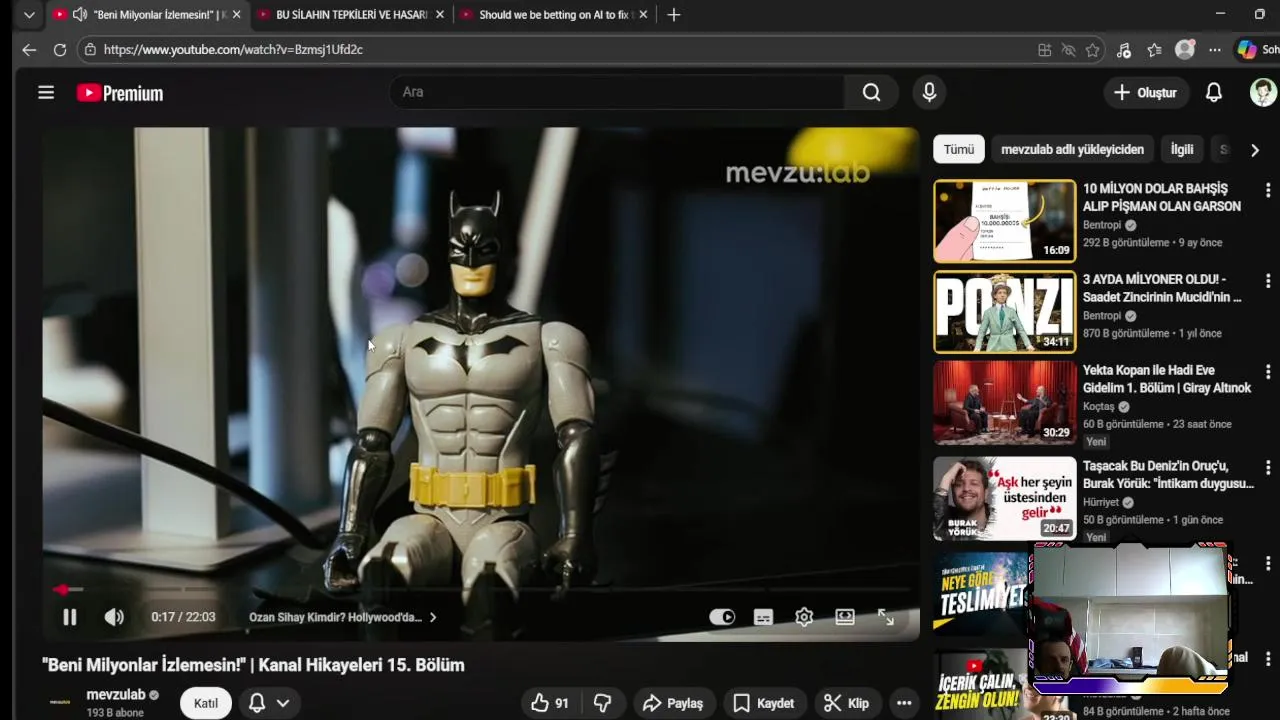The width and height of the screenshot is (1280, 720).
Task: Open the favorites list star icon
Action: coord(1155,50)
